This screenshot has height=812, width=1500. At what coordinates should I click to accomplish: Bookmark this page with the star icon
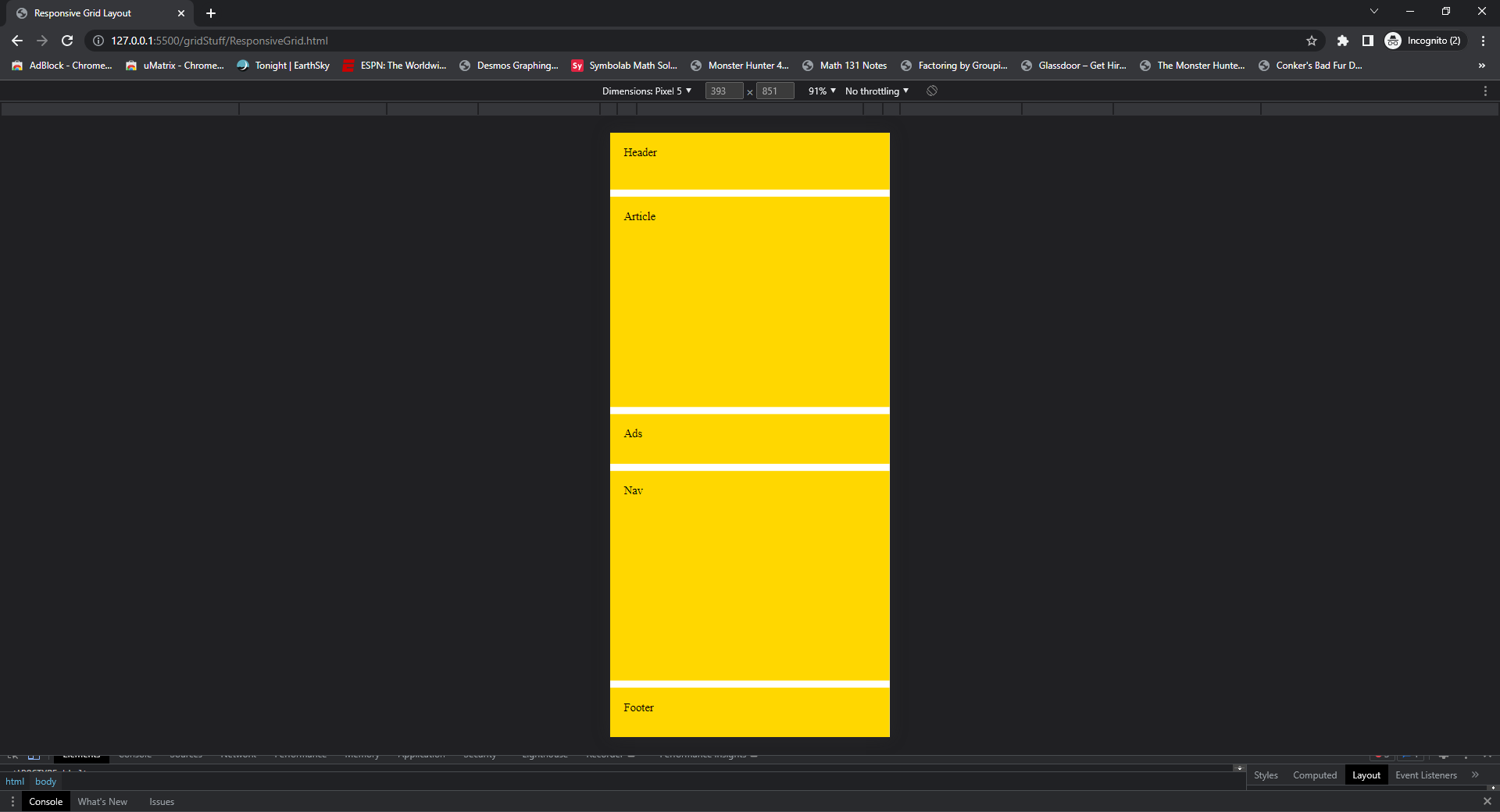[x=1312, y=41]
